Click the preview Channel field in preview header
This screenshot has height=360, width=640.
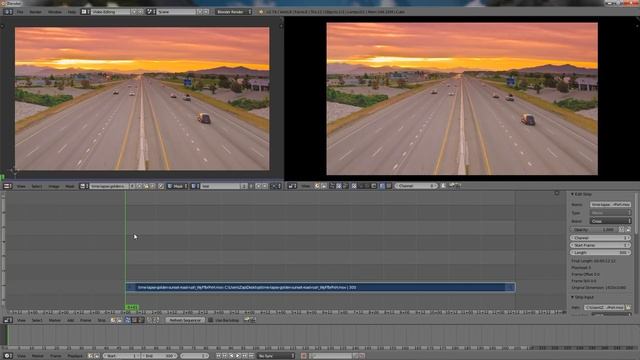point(416,186)
